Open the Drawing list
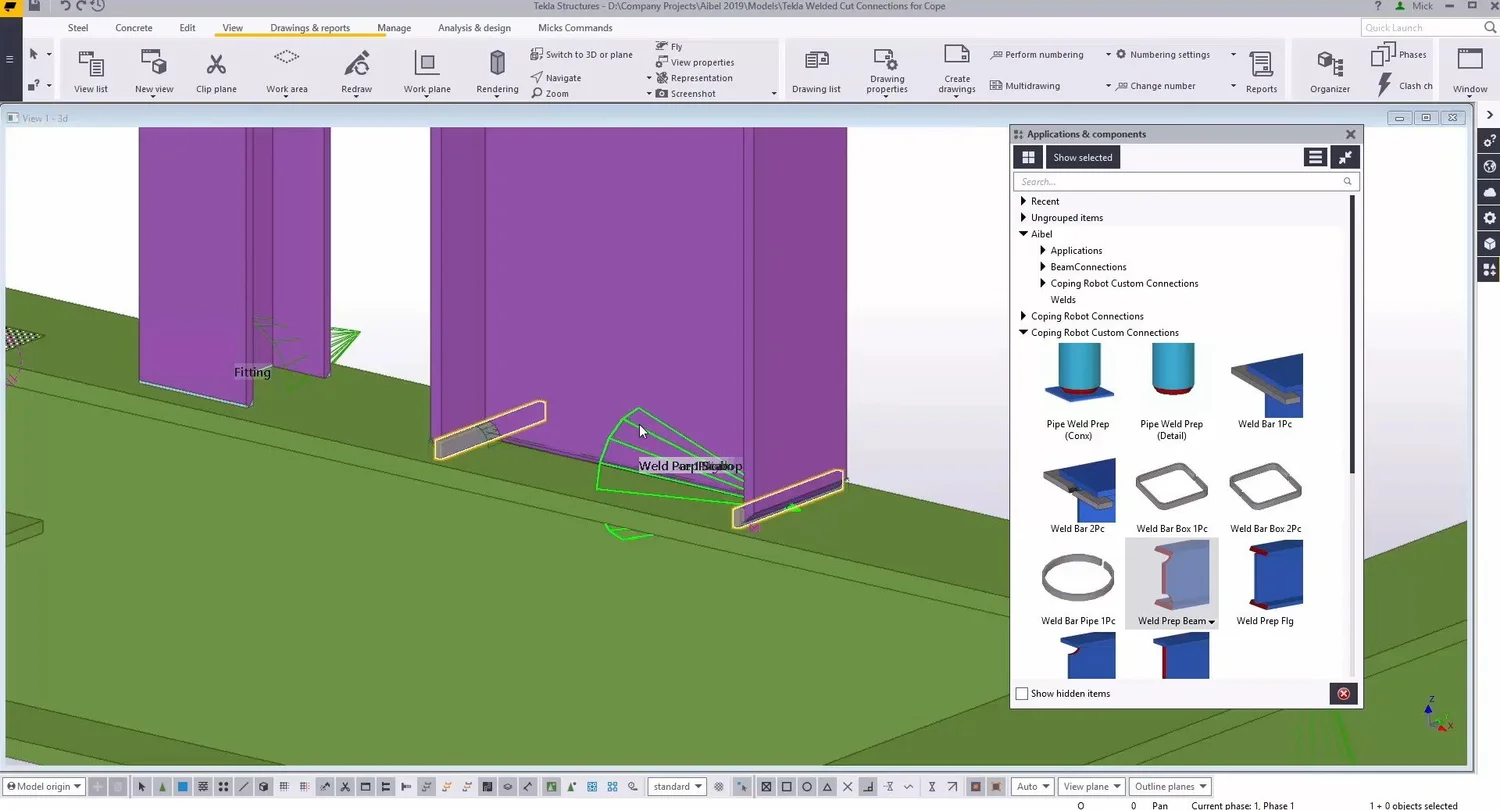This screenshot has height=810, width=1500. (x=816, y=70)
